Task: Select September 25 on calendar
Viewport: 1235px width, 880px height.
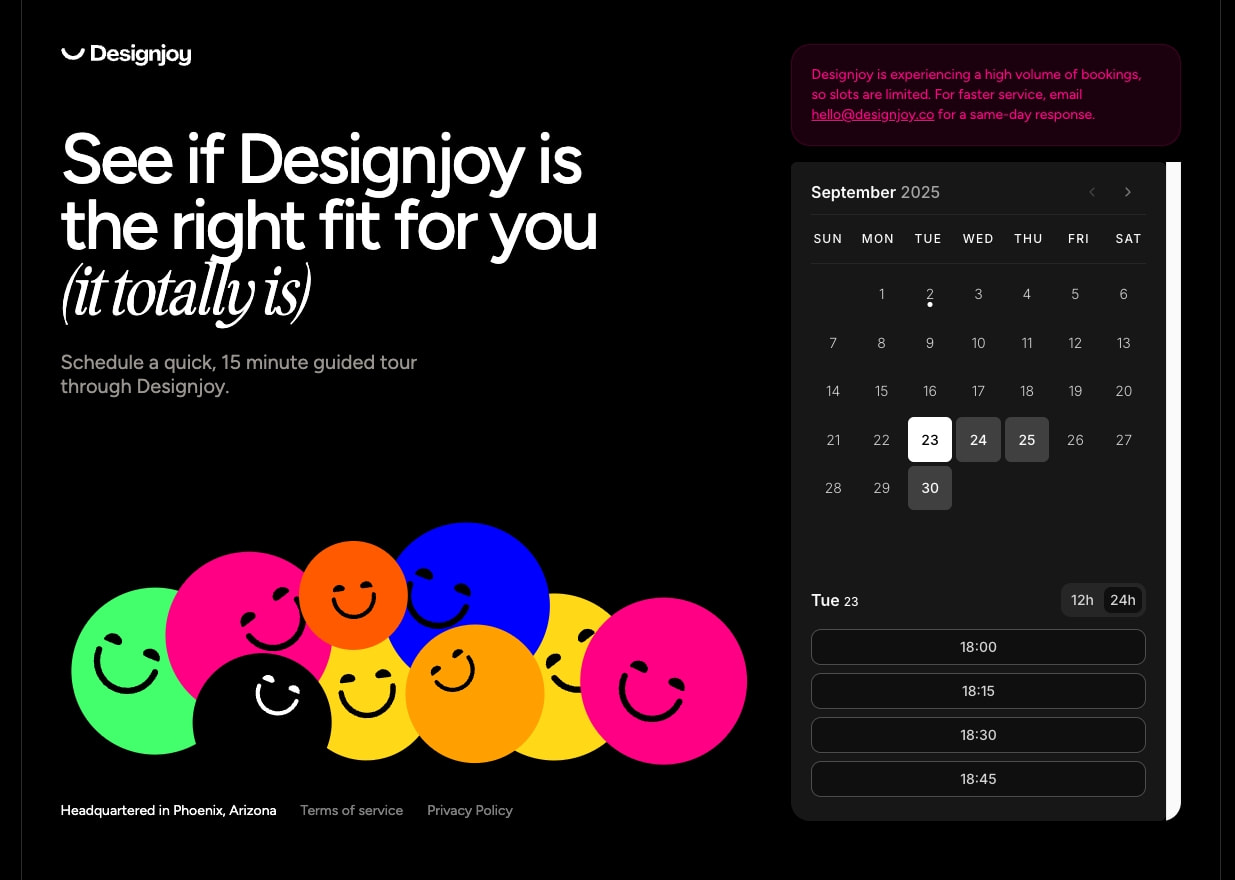Action: tap(1027, 440)
